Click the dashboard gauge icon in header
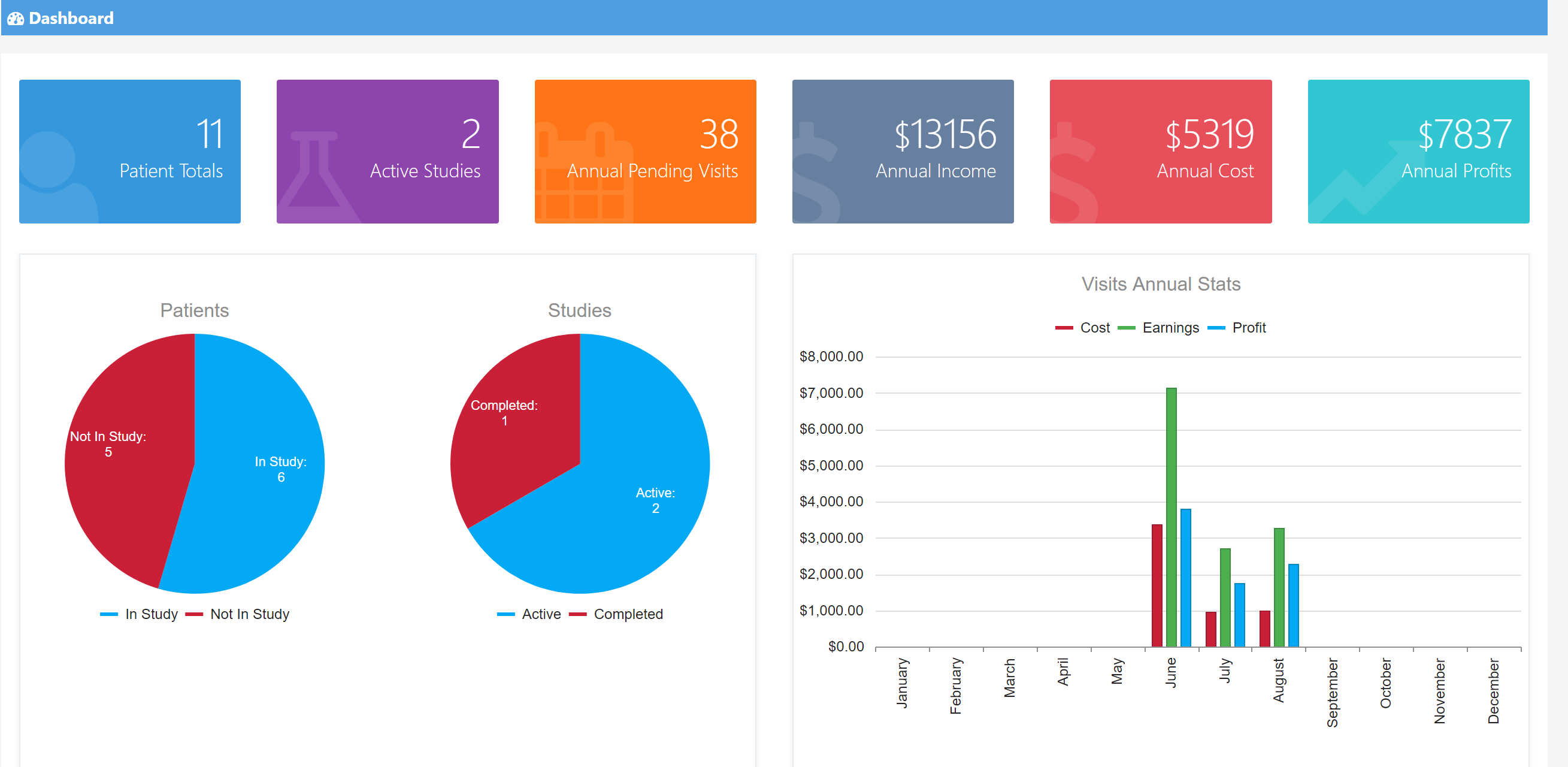Viewport: 1568px width, 767px height. point(15,19)
